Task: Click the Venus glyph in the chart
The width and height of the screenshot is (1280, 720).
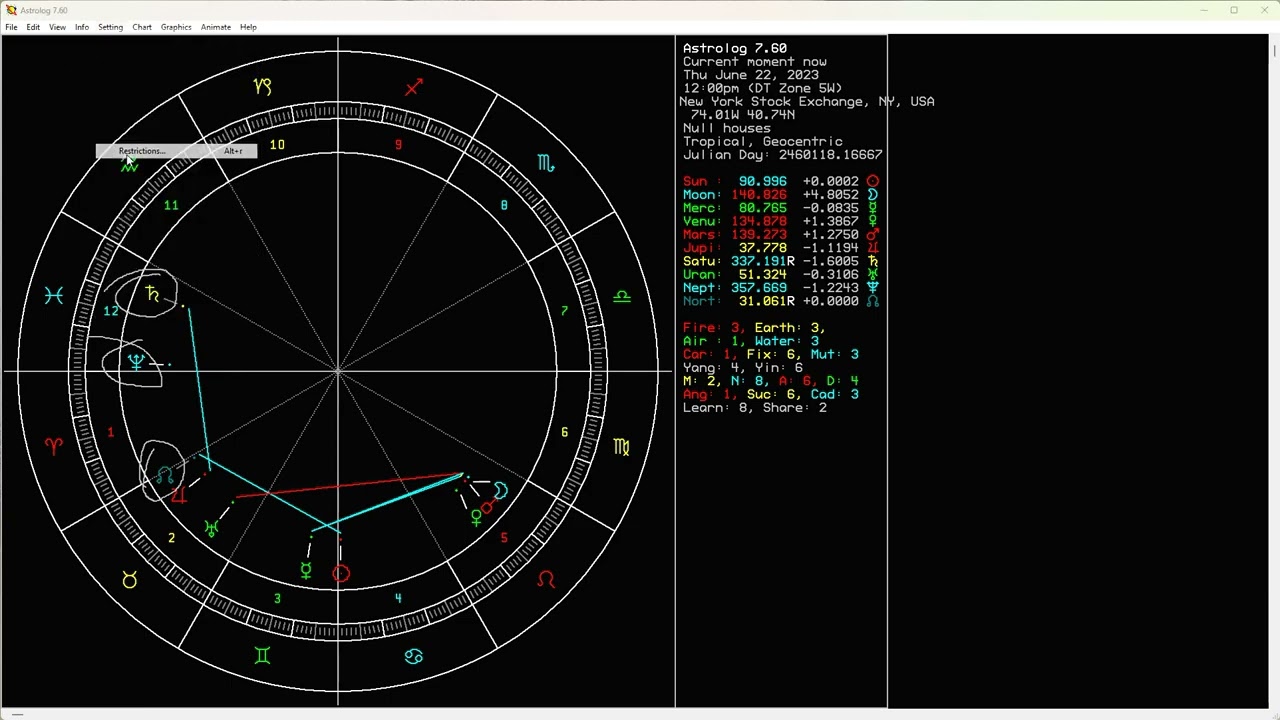Action: [477, 517]
